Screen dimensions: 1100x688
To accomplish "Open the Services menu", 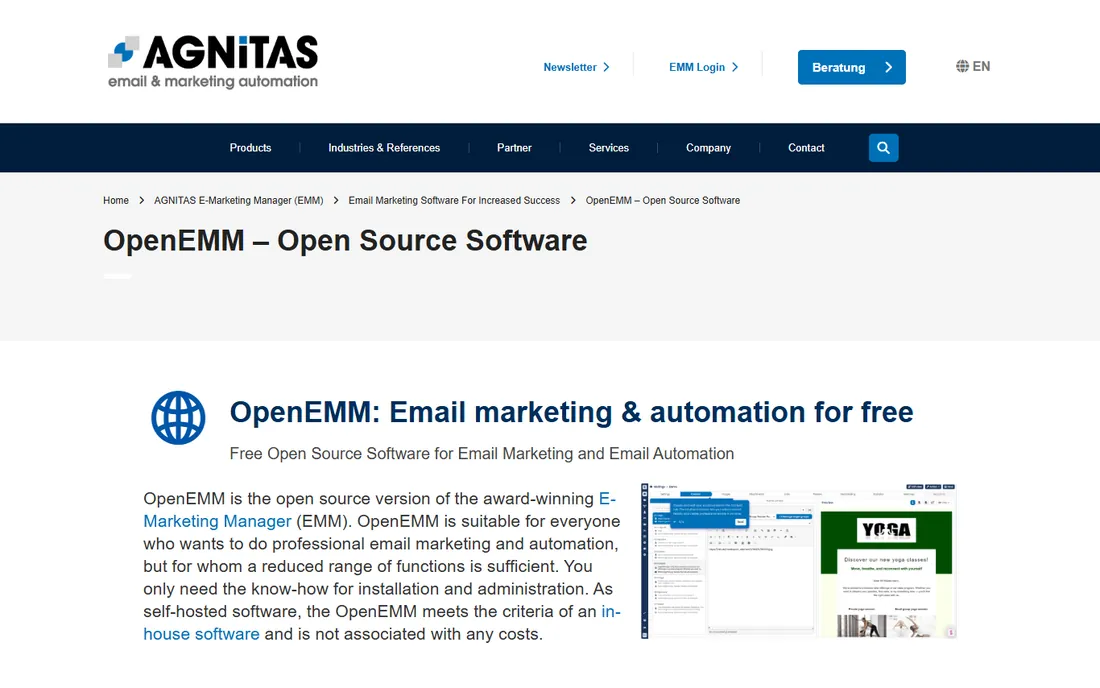I will pyautogui.click(x=608, y=148).
